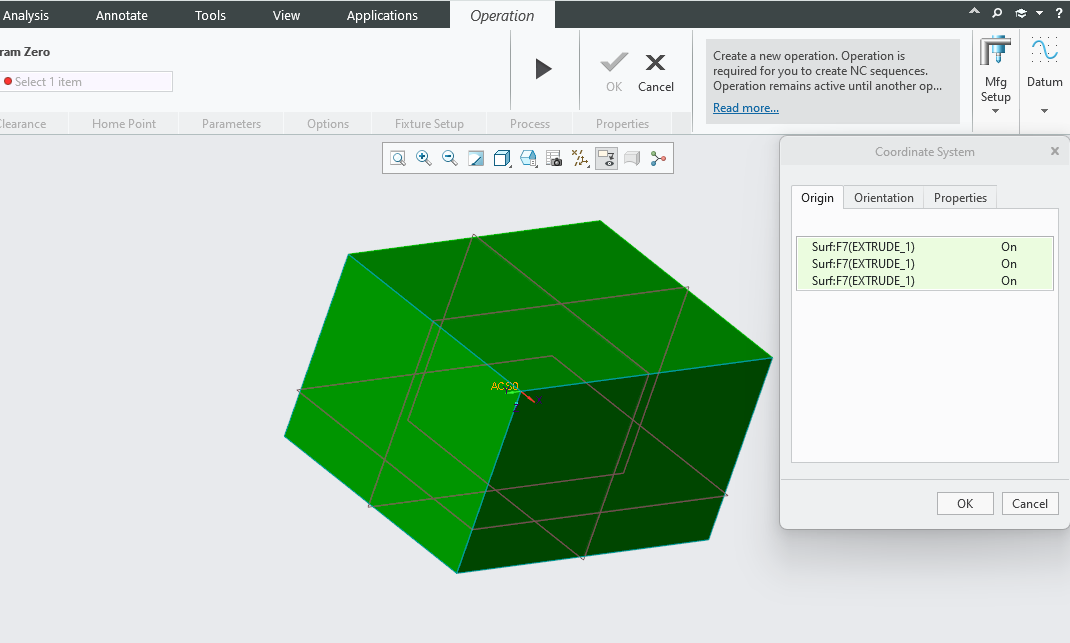Image resolution: width=1070 pixels, height=643 pixels.
Task: Click the play preview arrow button
Action: (x=543, y=69)
